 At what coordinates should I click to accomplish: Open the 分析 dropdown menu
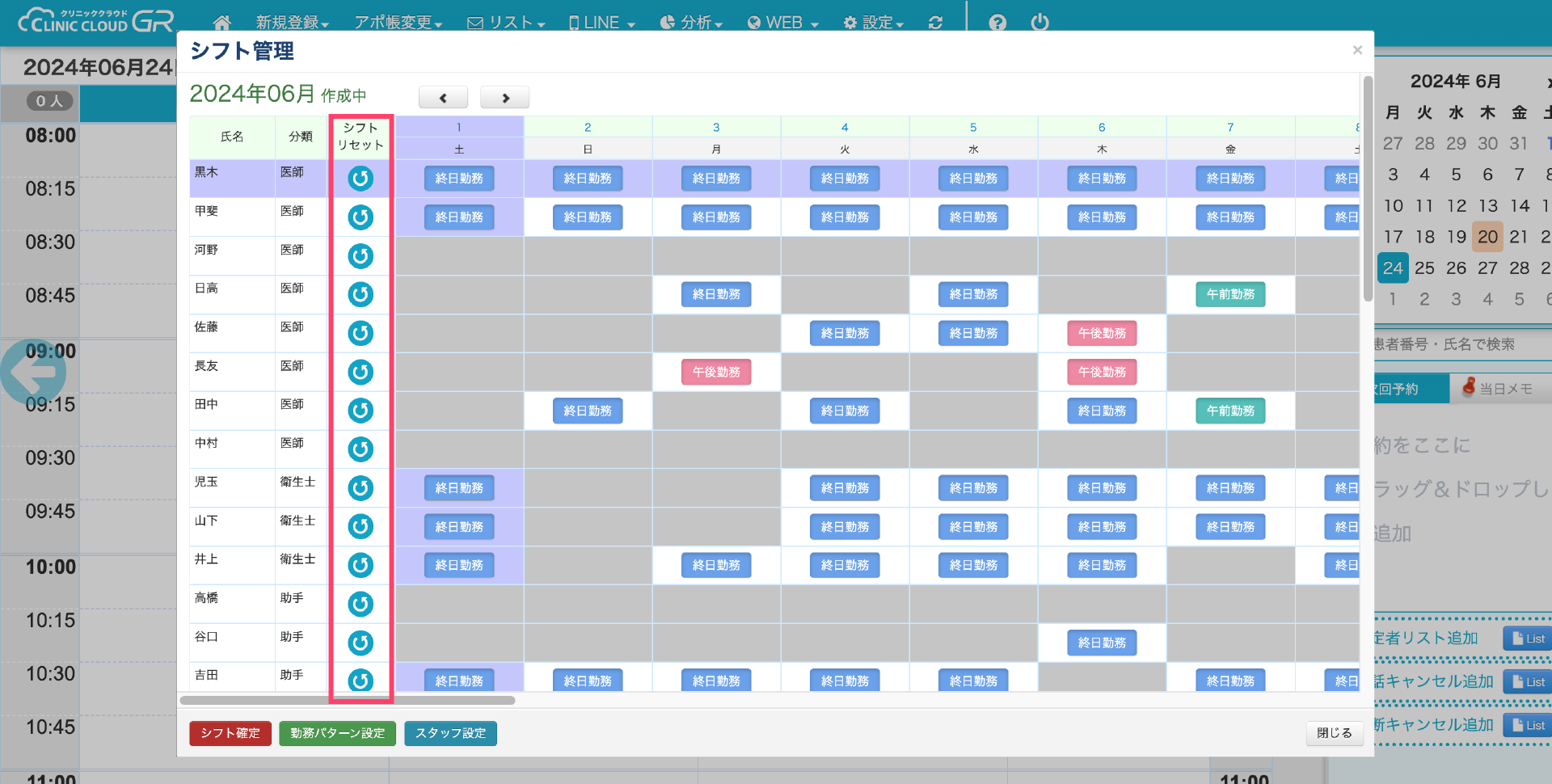(x=691, y=23)
